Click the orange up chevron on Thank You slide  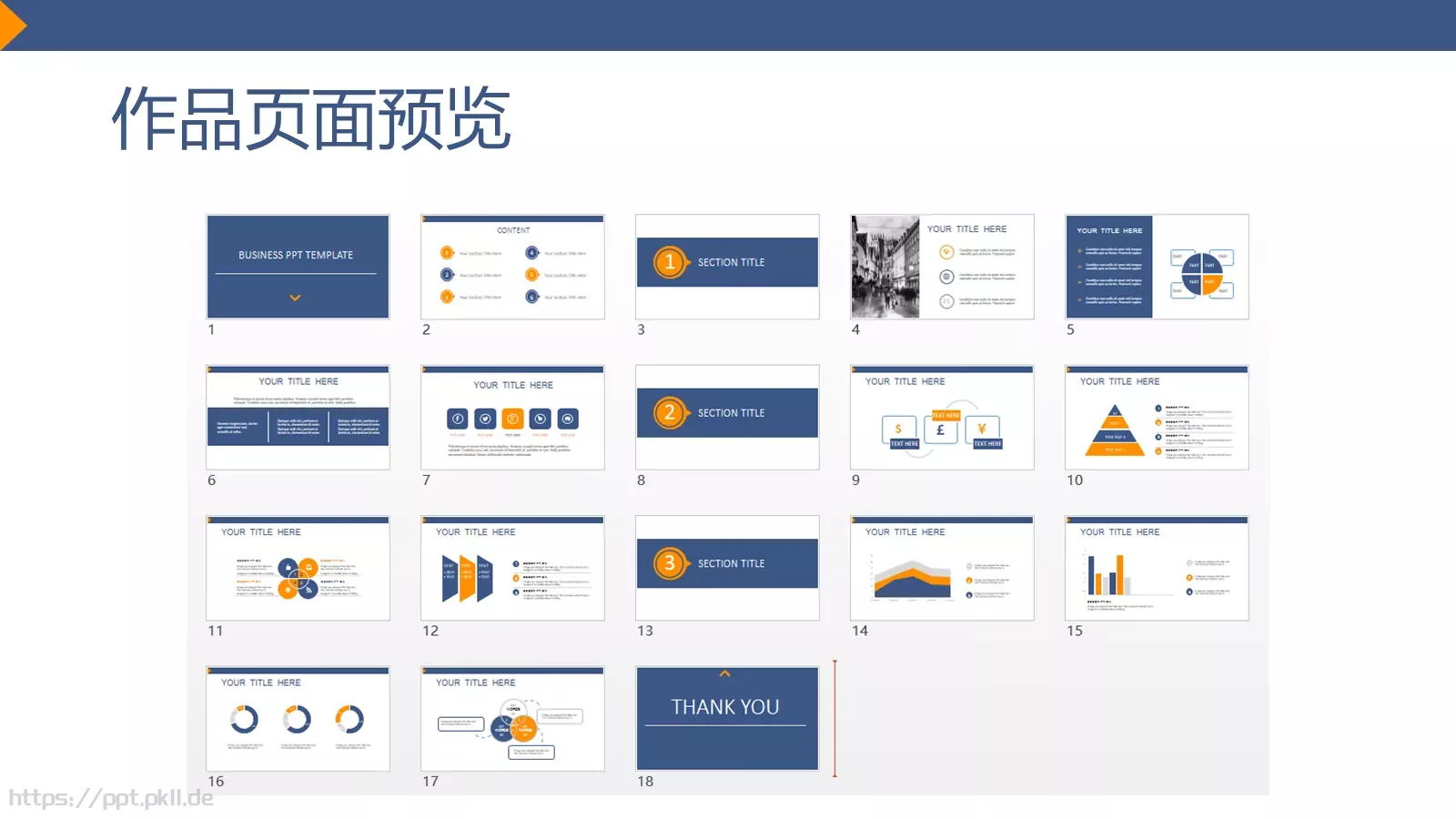pyautogui.click(x=725, y=674)
